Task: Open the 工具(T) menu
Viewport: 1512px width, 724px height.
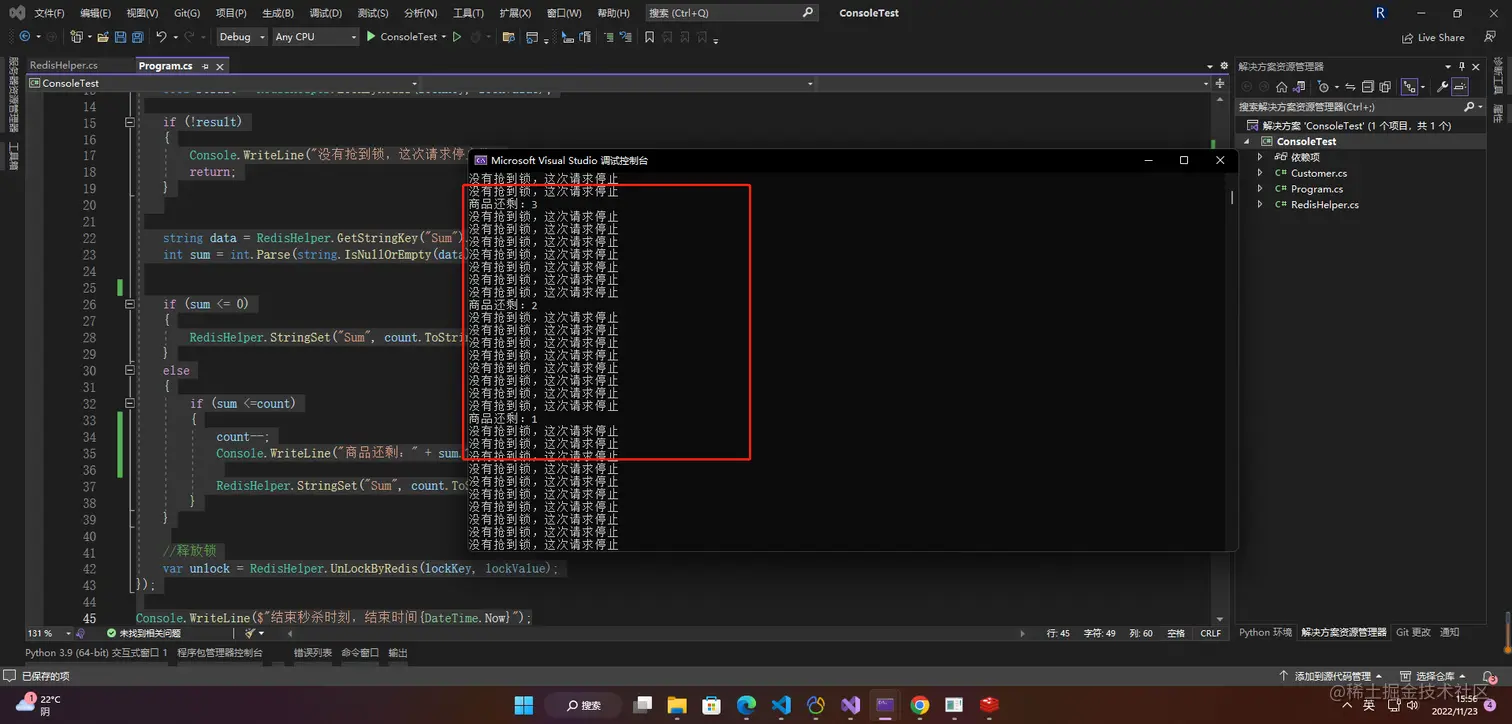Action: (x=468, y=13)
